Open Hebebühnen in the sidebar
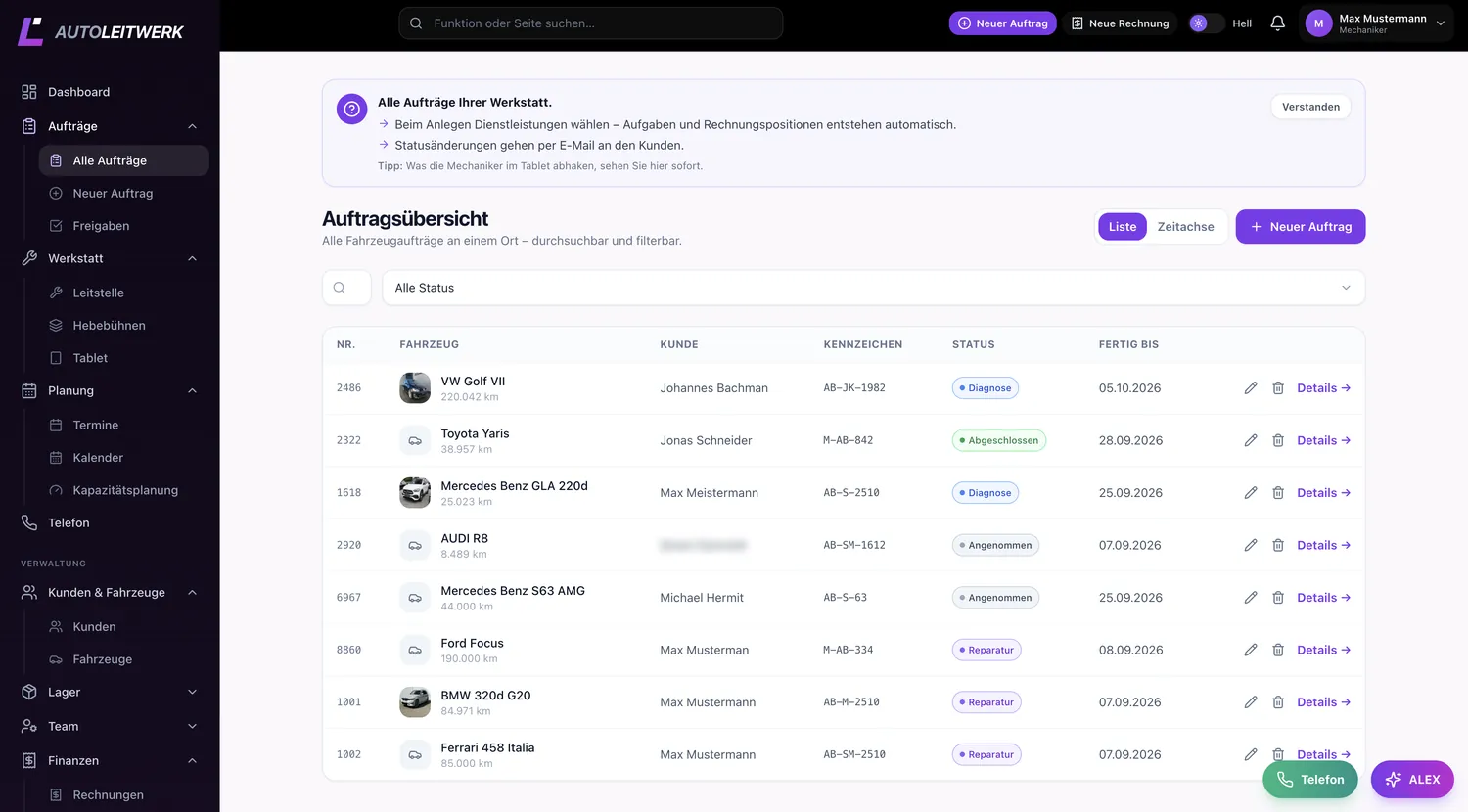 click(109, 326)
